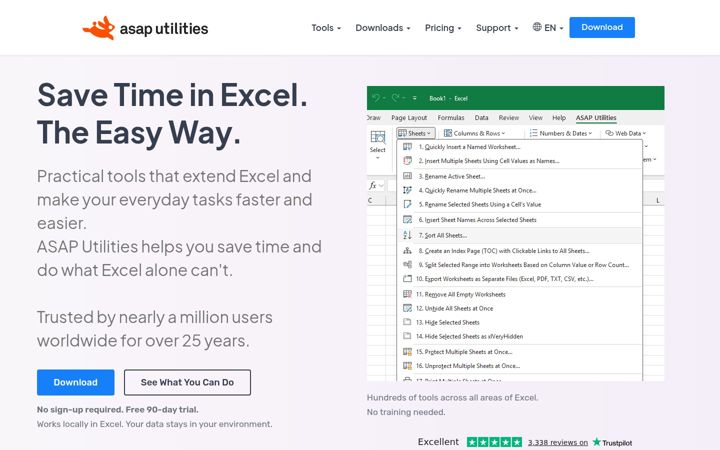Switch to the Formulas ribbon tab
Viewport: 720px width, 450px height.
click(451, 118)
